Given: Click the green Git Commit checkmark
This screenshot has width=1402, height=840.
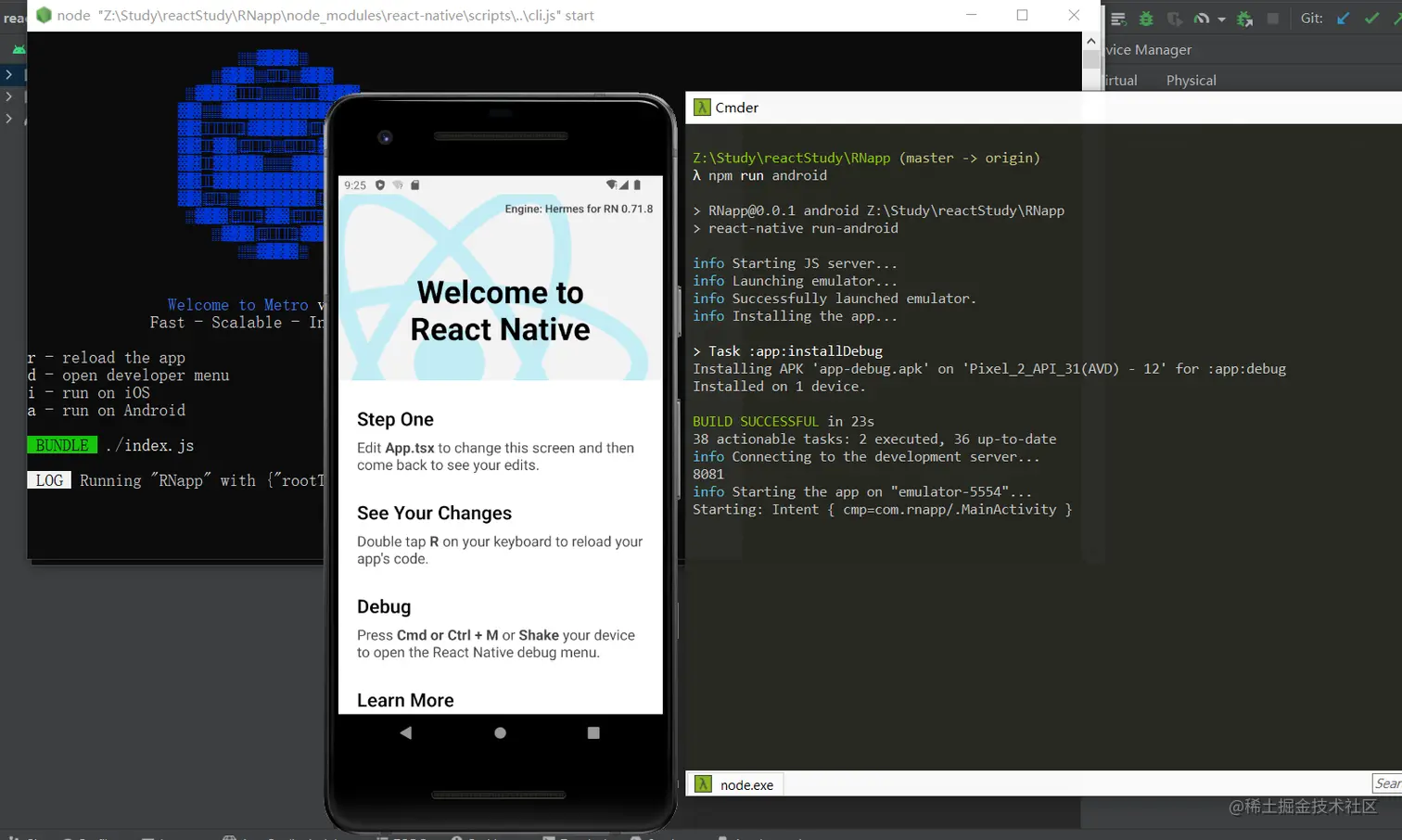Looking at the screenshot, I should [x=1371, y=19].
